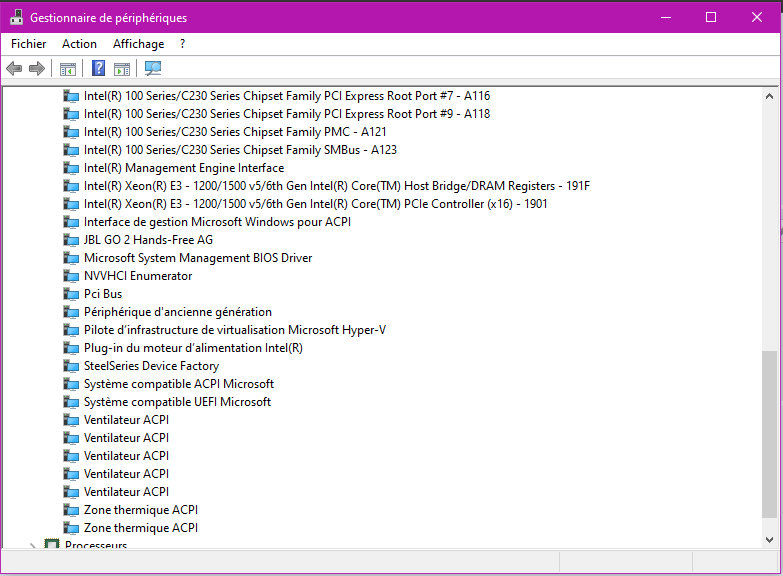Select Système compatible ACPI Microsoft

point(179,384)
